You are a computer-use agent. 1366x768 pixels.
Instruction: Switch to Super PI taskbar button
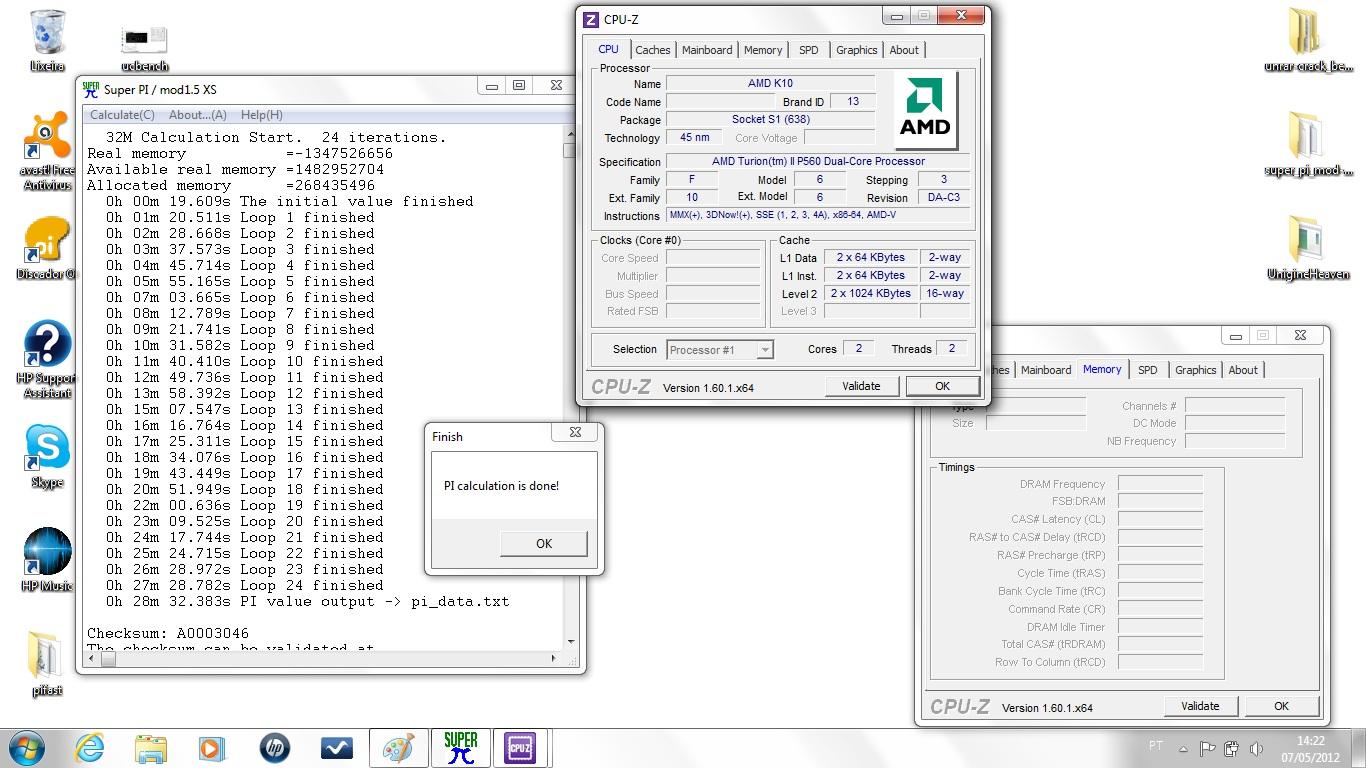click(460, 748)
